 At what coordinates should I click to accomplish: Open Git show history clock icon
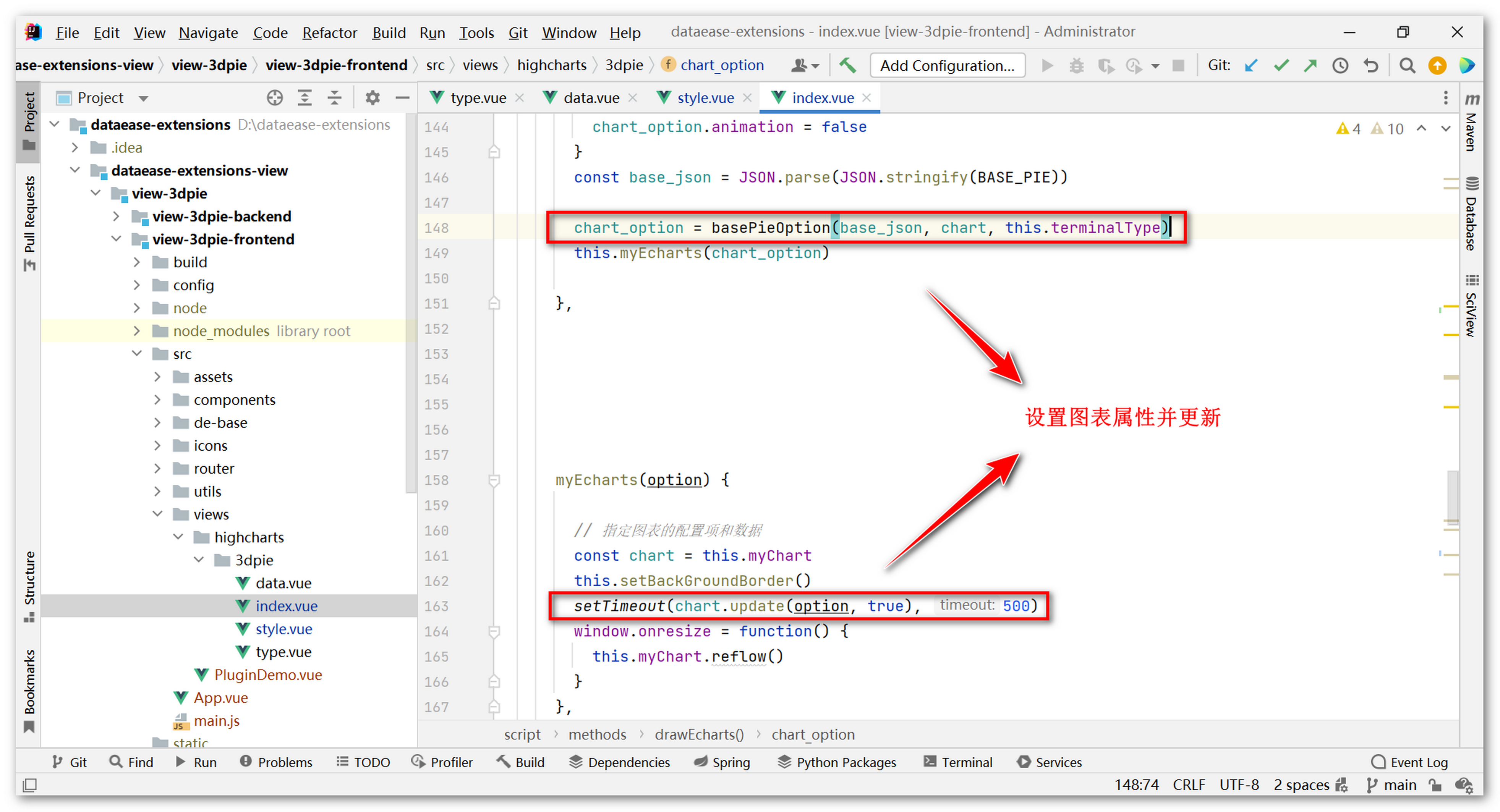[1340, 65]
